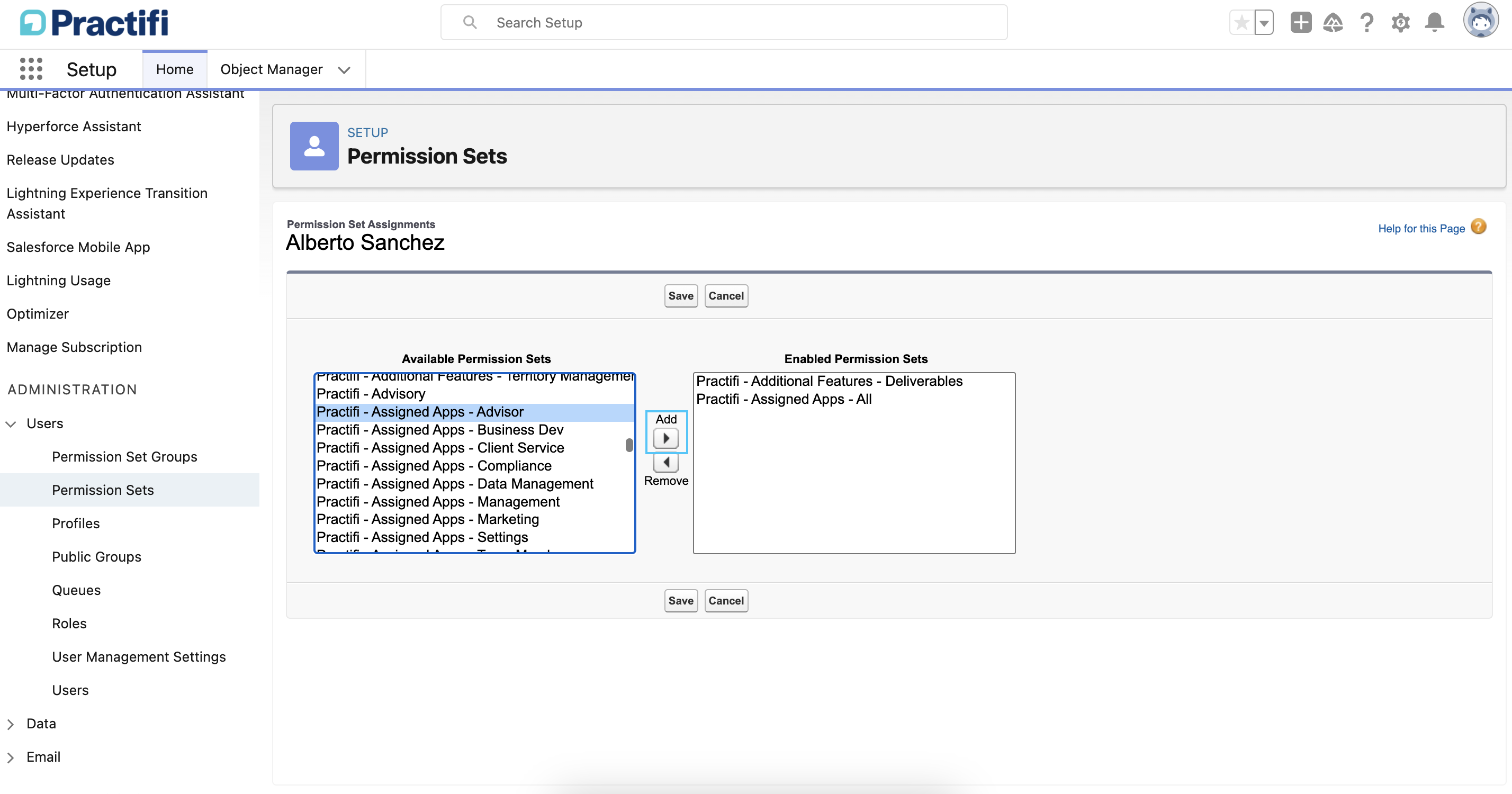The image size is (1512, 794).
Task: Click the top Save button
Action: point(680,296)
